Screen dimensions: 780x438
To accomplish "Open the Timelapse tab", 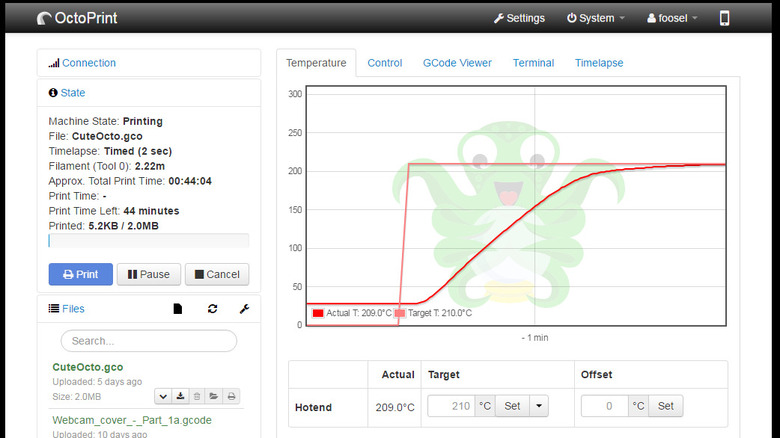I will [599, 63].
